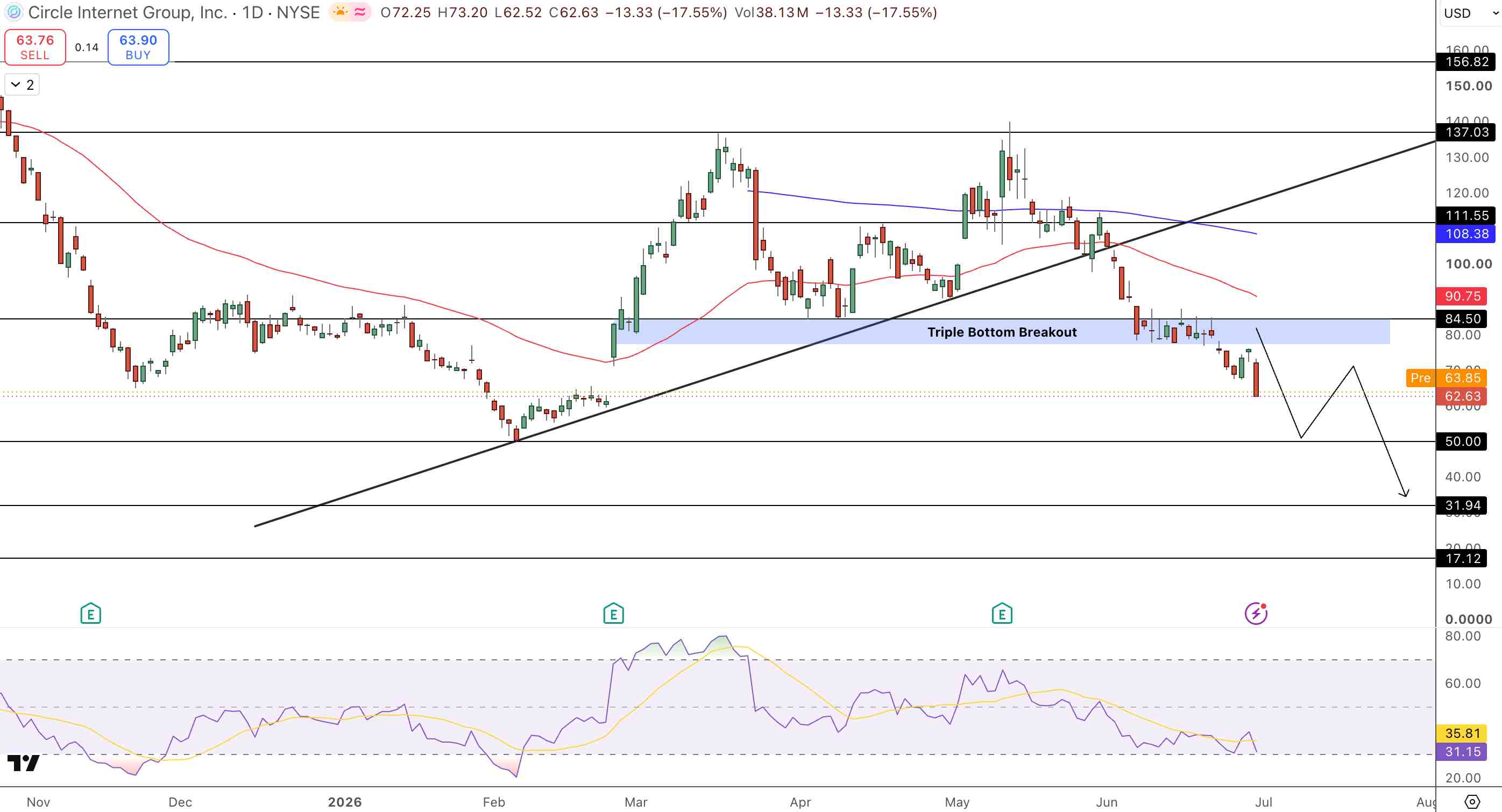Click the O72.25 open value in header
Screen dimensions: 1502x812
pyautogui.click(x=405, y=12)
